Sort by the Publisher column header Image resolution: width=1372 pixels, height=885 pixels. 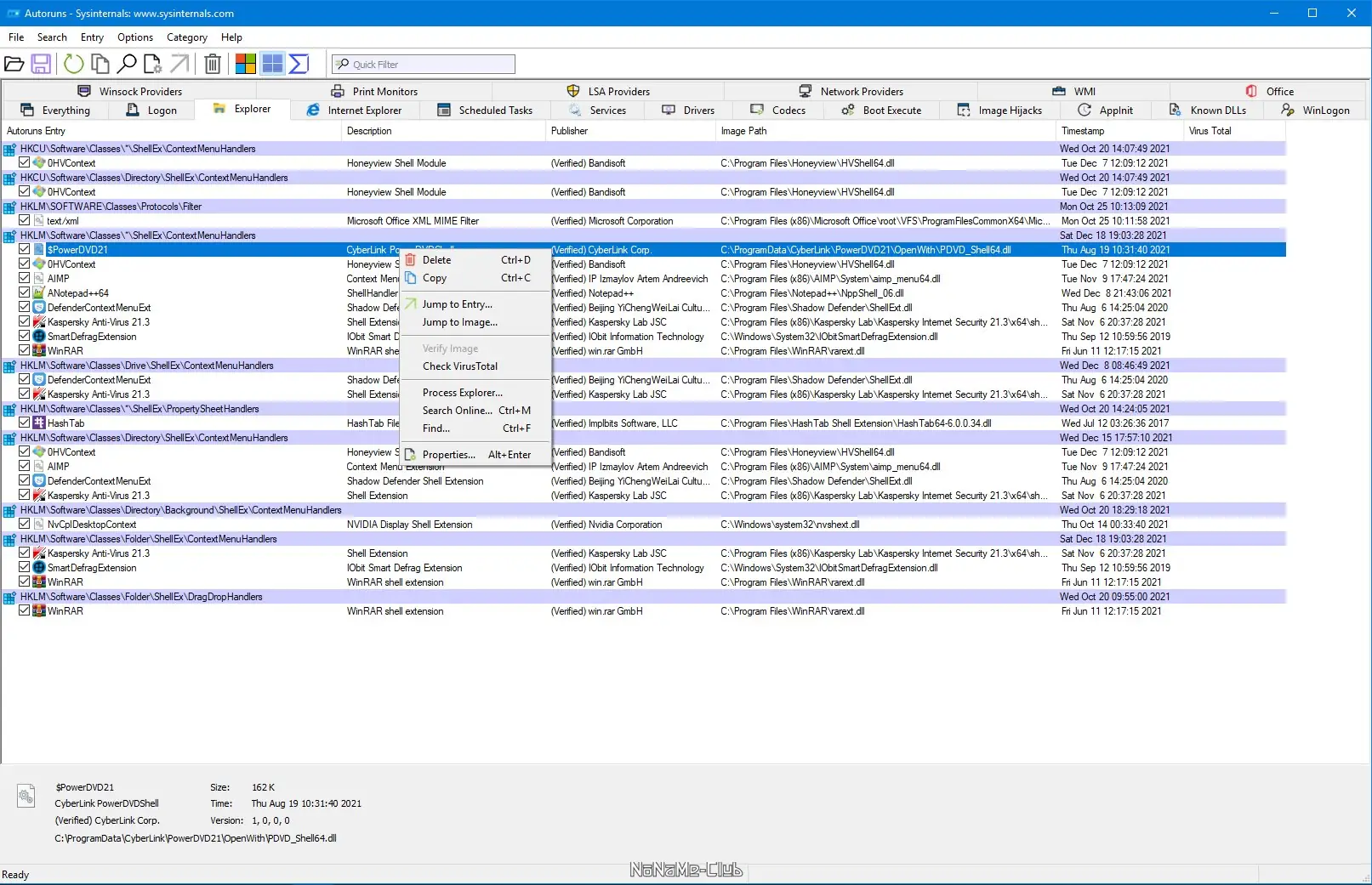pos(630,131)
